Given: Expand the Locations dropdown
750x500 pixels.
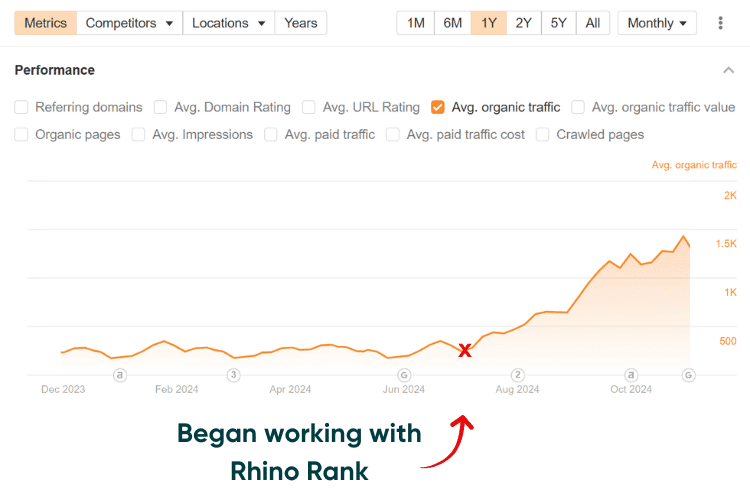Looking at the screenshot, I should click(229, 23).
